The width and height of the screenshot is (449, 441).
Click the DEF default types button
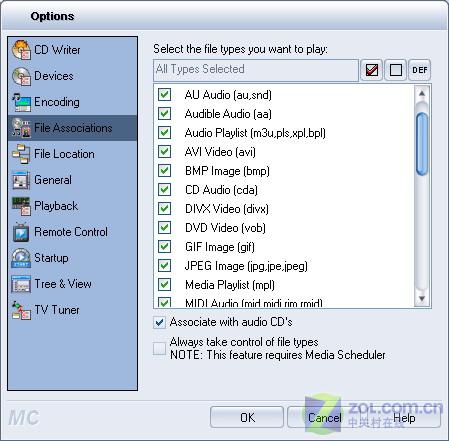point(420,70)
